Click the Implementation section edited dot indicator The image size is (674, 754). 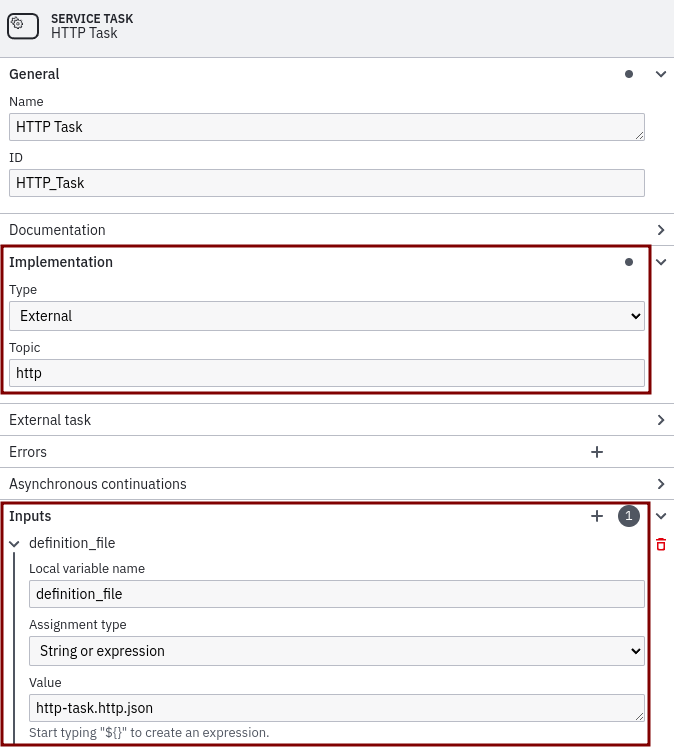pos(629,262)
